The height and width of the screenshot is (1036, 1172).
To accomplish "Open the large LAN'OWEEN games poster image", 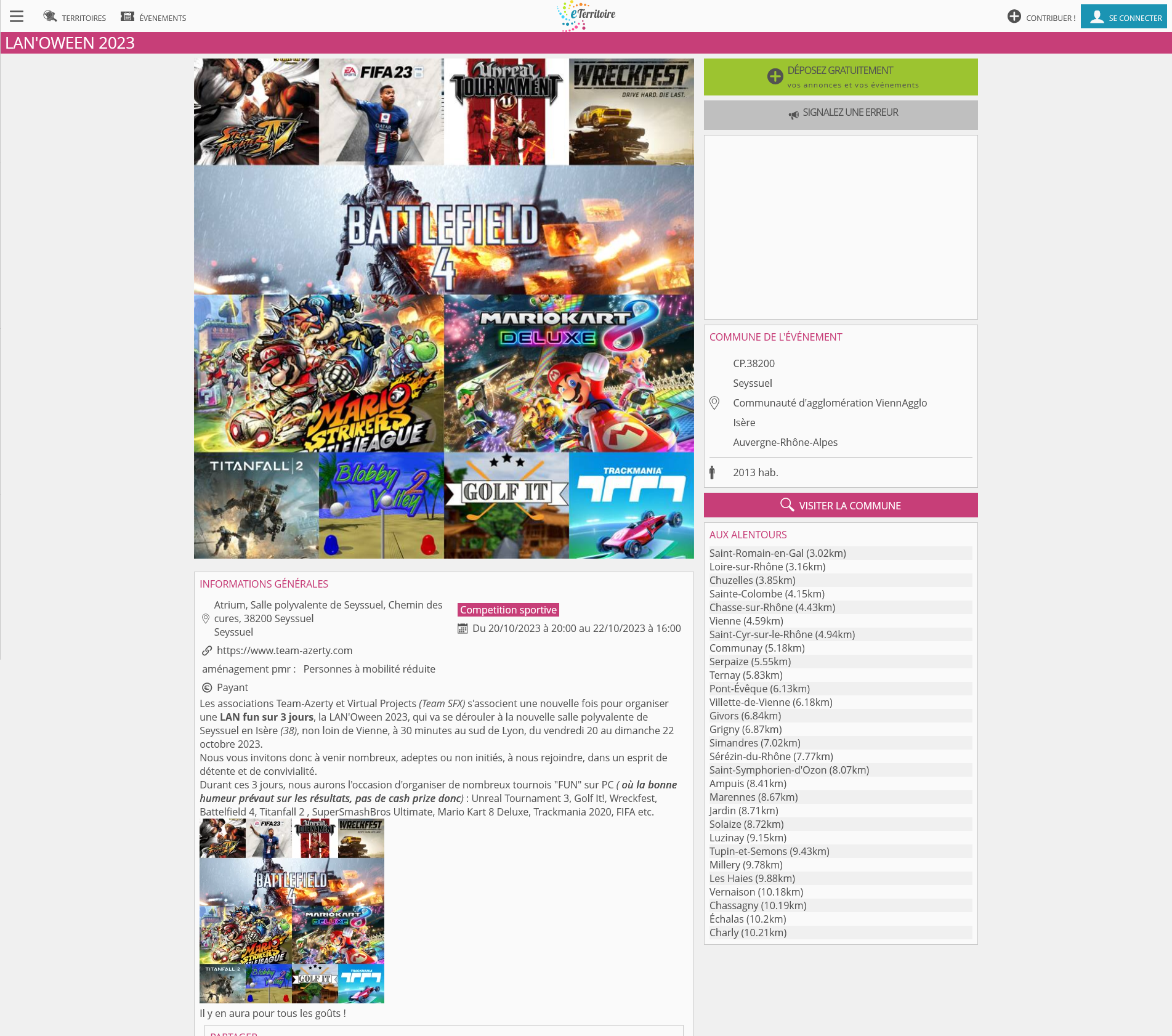I will [444, 309].
